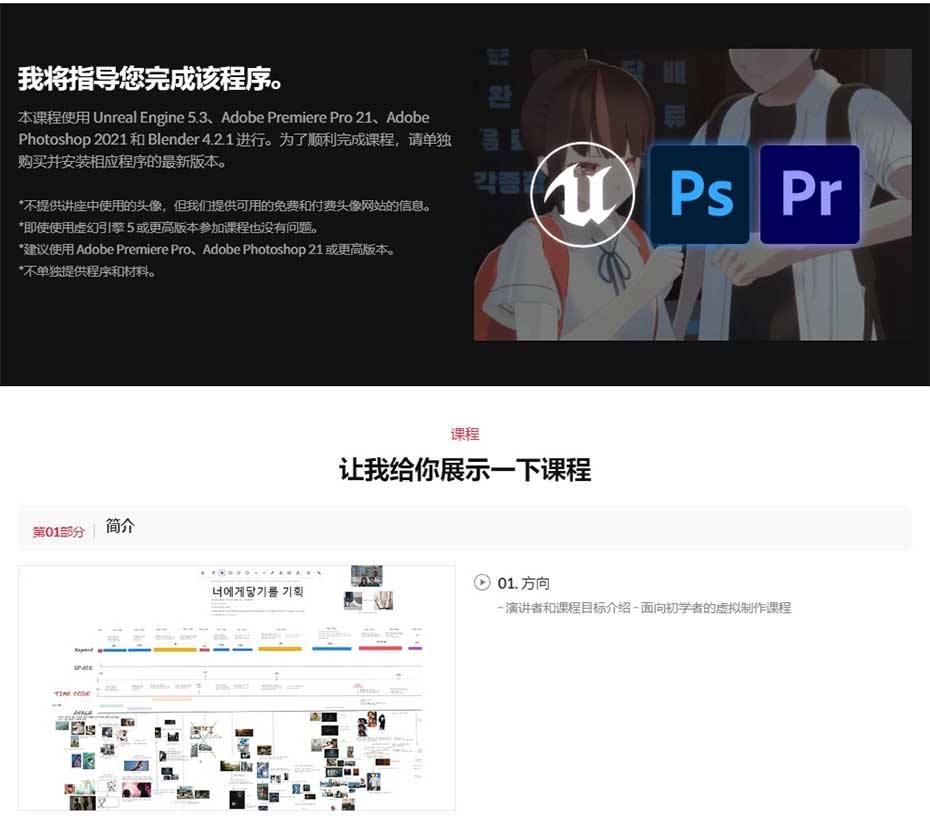Click the Premiere Pro Pr icon
The width and height of the screenshot is (930, 826).
[x=810, y=194]
